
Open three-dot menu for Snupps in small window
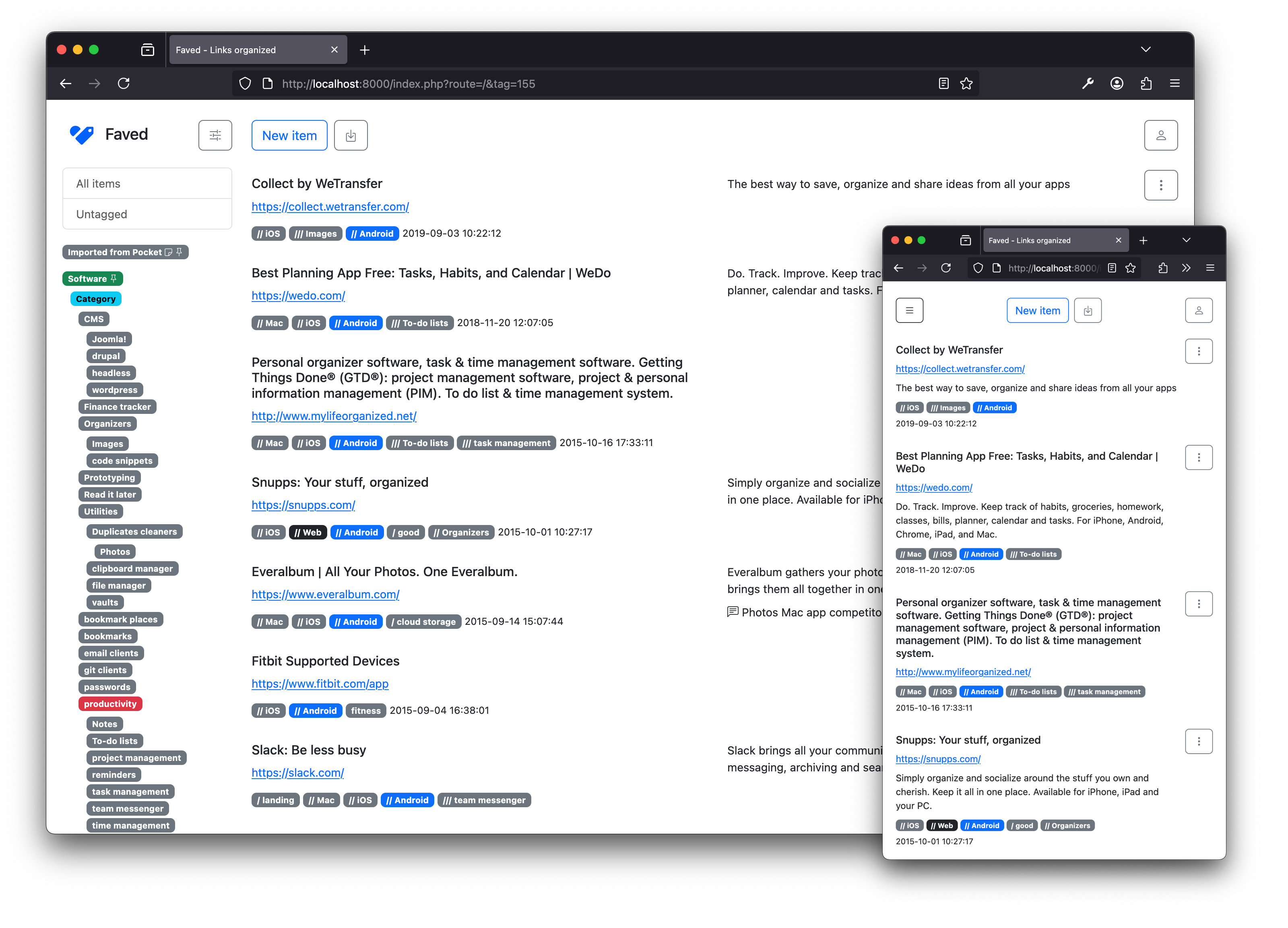1198,741
